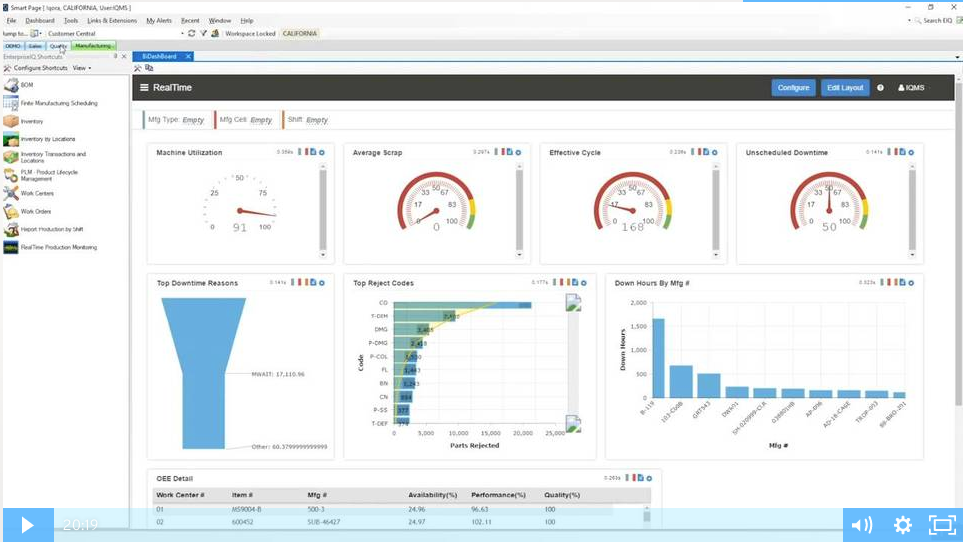Switch to the Quality tab
The height and width of the screenshot is (542, 963).
58,46
